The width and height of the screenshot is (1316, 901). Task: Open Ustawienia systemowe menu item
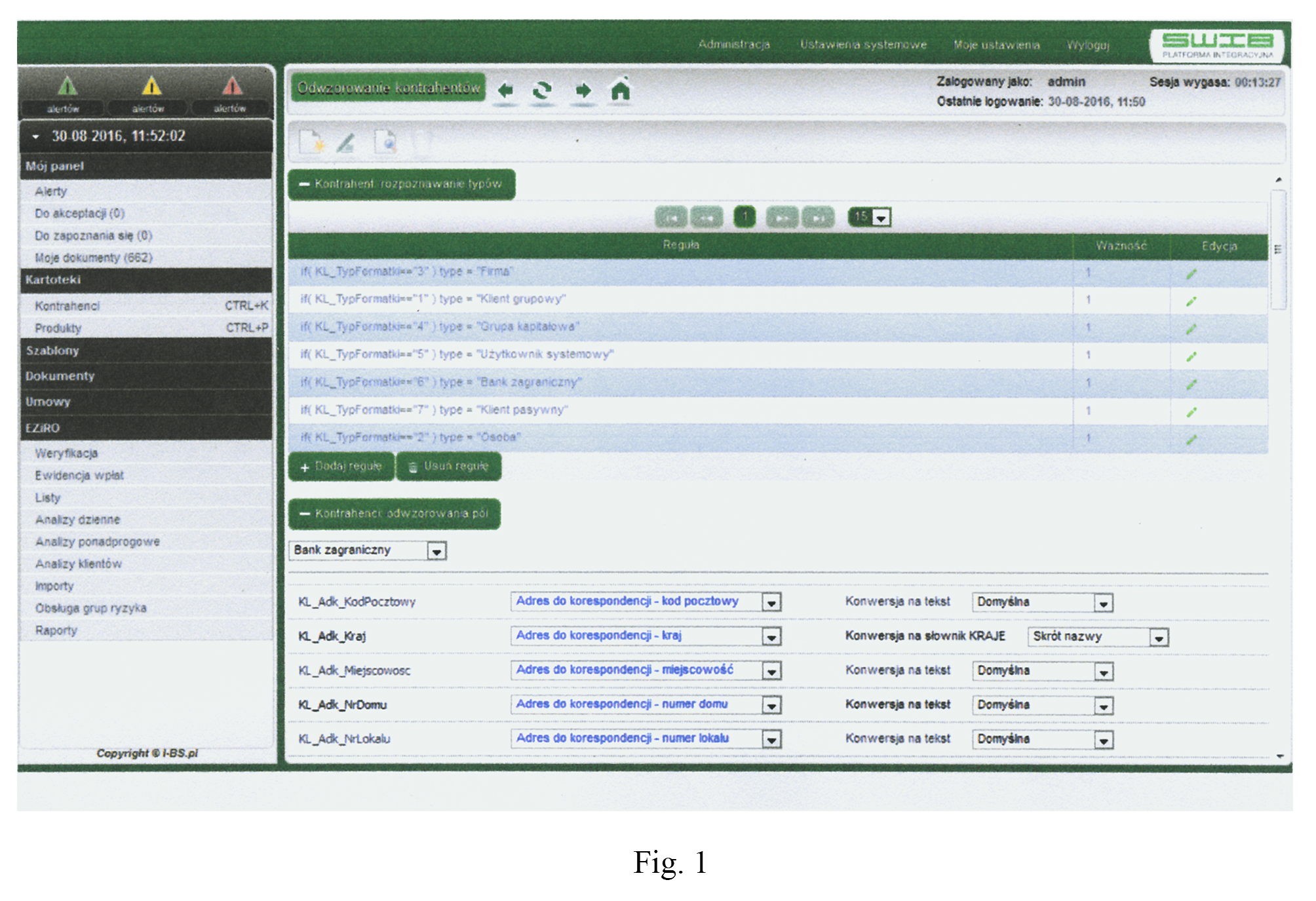862,45
